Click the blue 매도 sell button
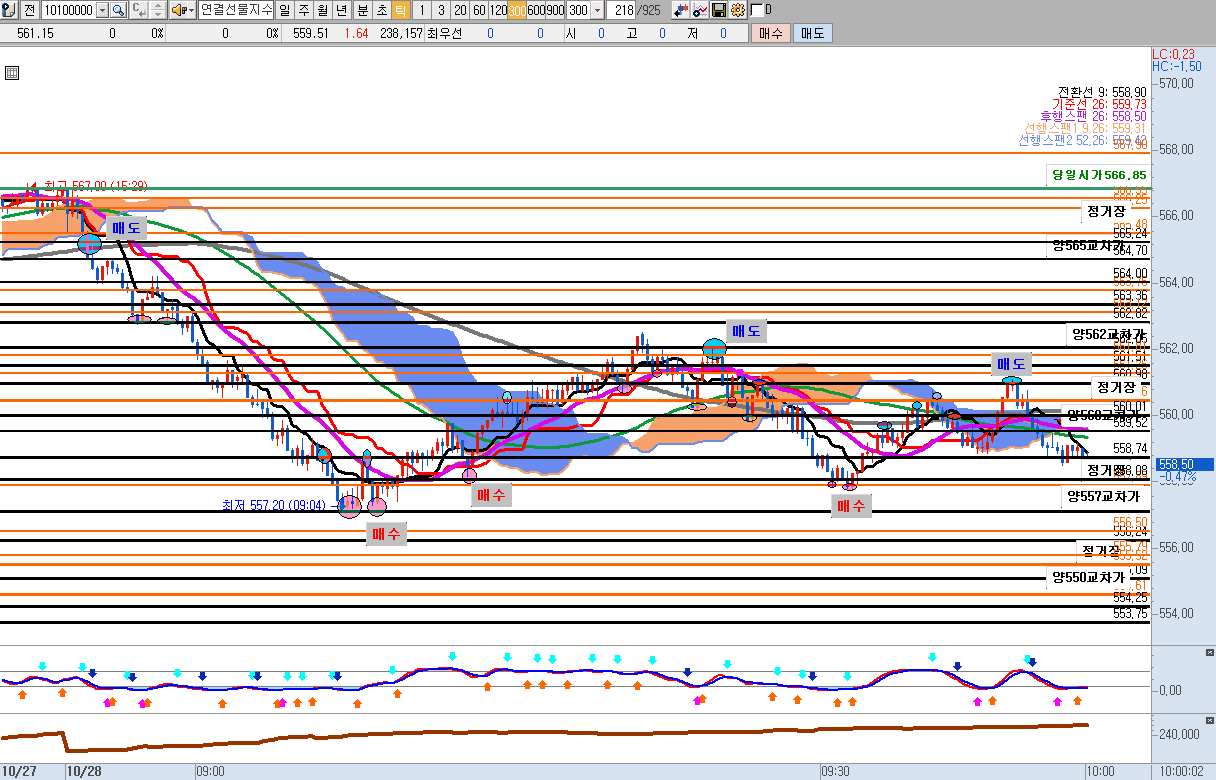Viewport: 1216px width, 780px height. pos(811,33)
